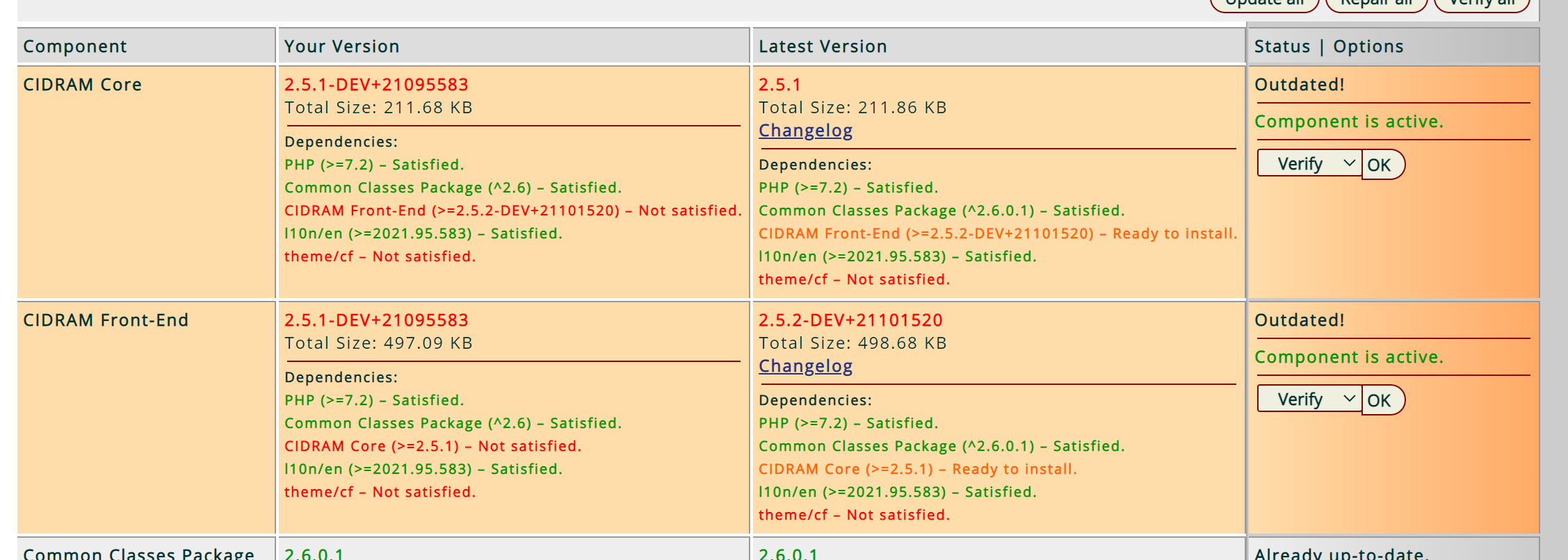Select CIDRAM Core's latest version 2.5.1
The height and width of the screenshot is (560, 1568).
(x=779, y=85)
